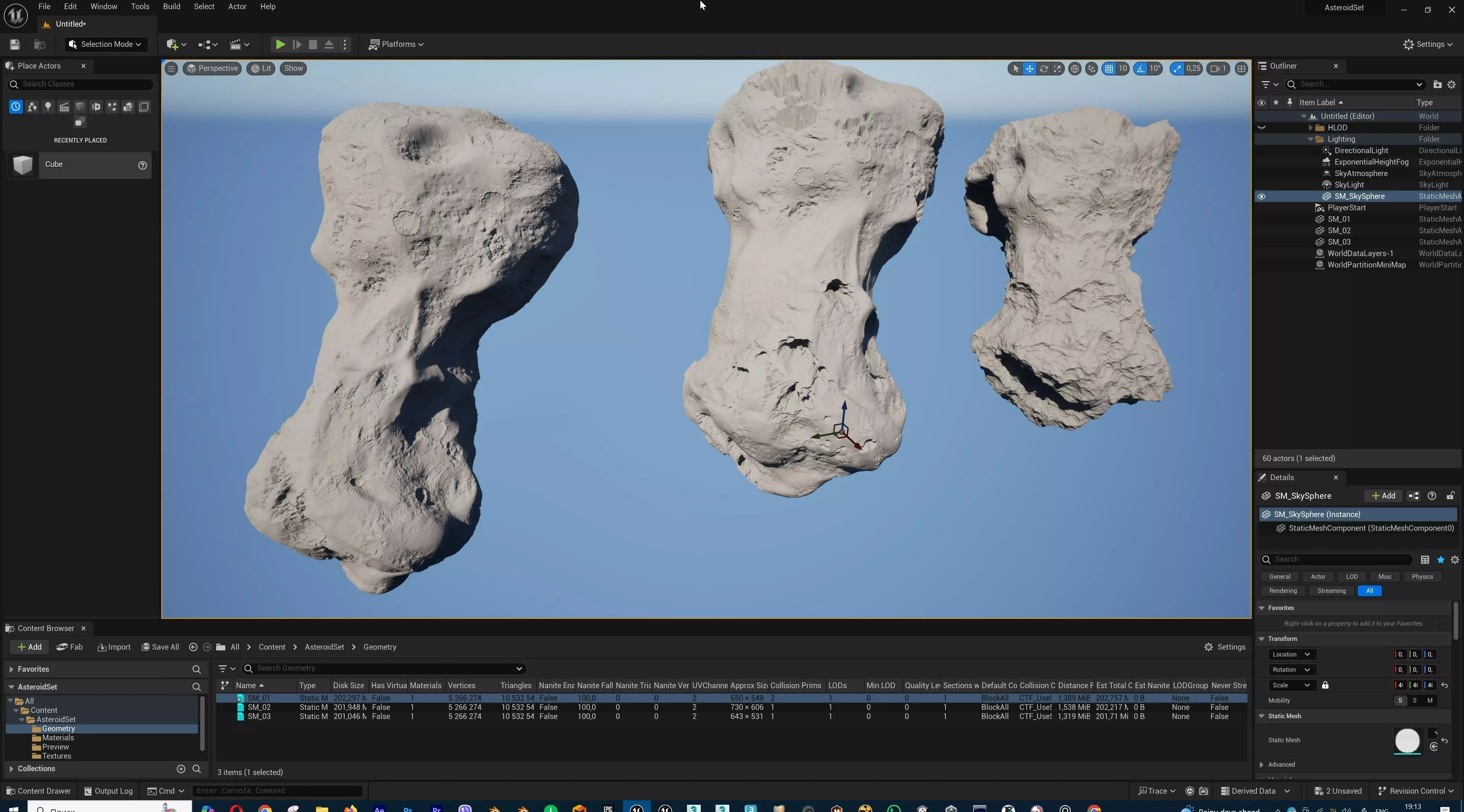
Task: Toggle visibility eye for SM_SkySphere
Action: coord(1261,197)
